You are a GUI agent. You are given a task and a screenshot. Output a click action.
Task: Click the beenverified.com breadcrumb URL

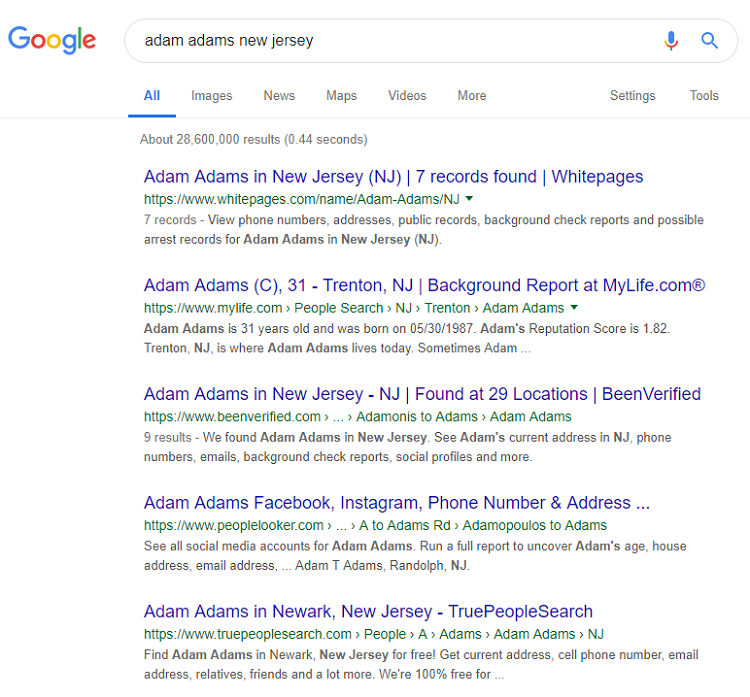point(357,416)
